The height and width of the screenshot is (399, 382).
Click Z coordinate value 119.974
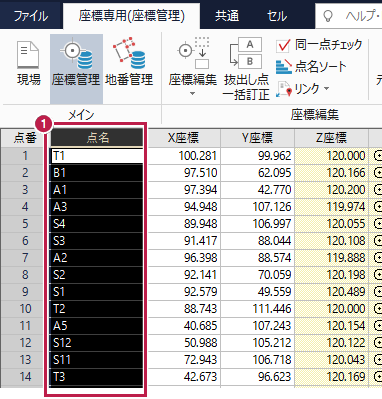(x=346, y=207)
